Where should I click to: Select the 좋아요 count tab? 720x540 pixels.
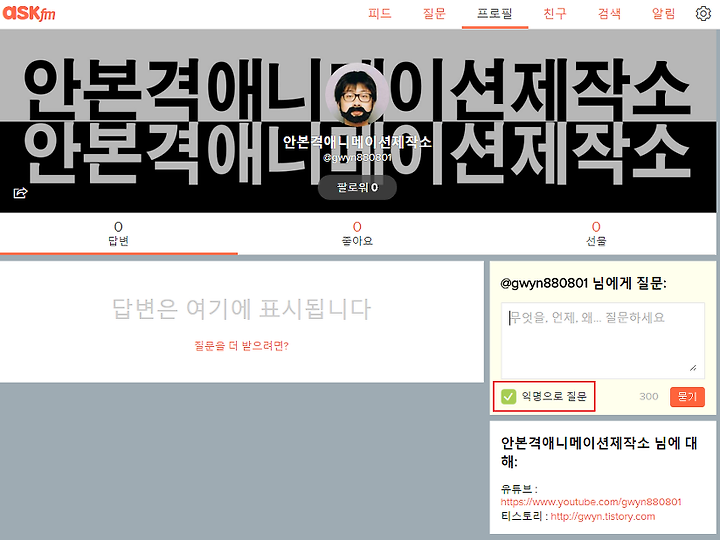pos(357,234)
